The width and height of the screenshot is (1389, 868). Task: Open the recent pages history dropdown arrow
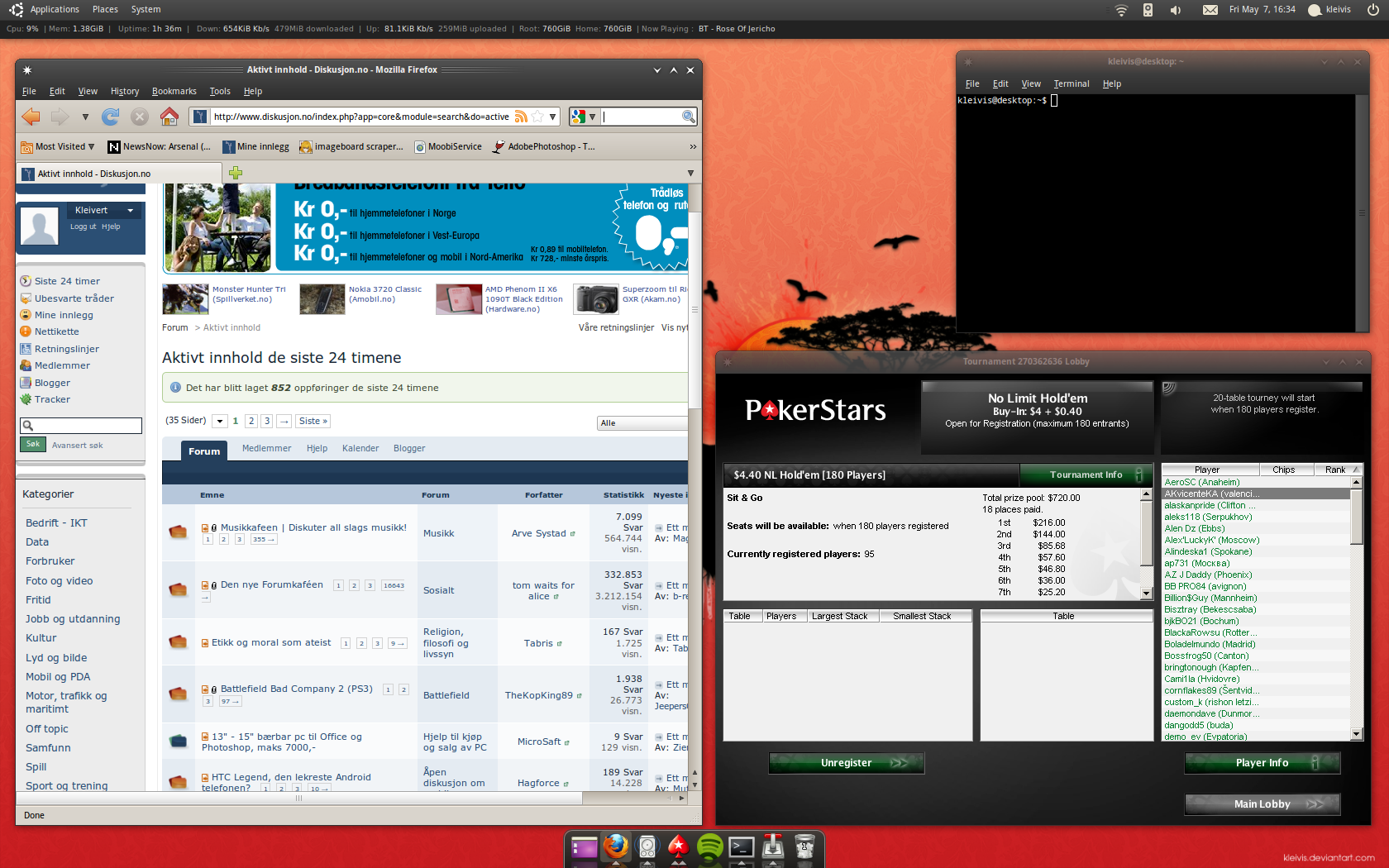[x=85, y=117]
